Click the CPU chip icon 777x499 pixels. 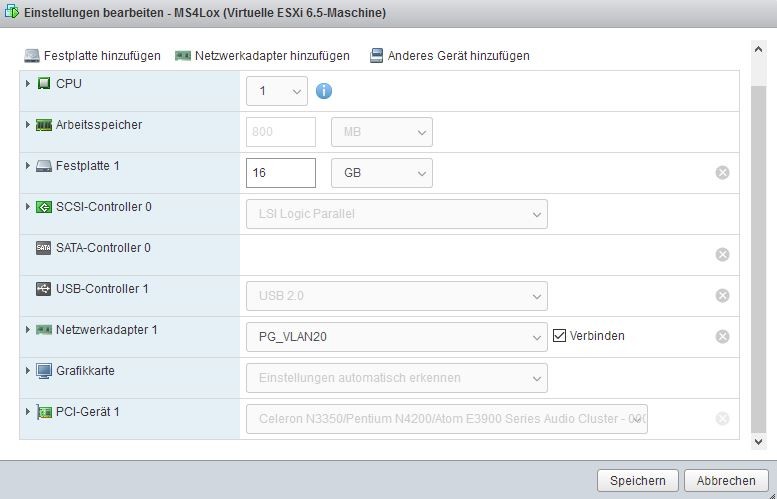44,83
